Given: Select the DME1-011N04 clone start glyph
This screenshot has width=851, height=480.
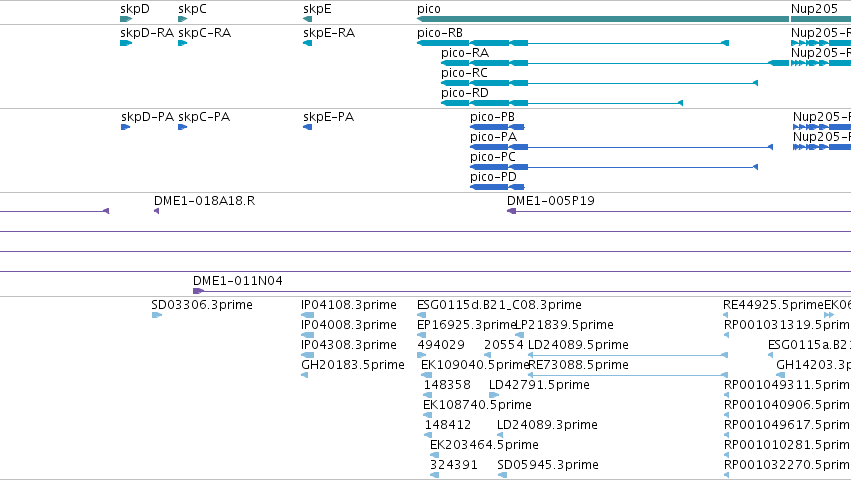Looking at the screenshot, I should pos(199,291).
